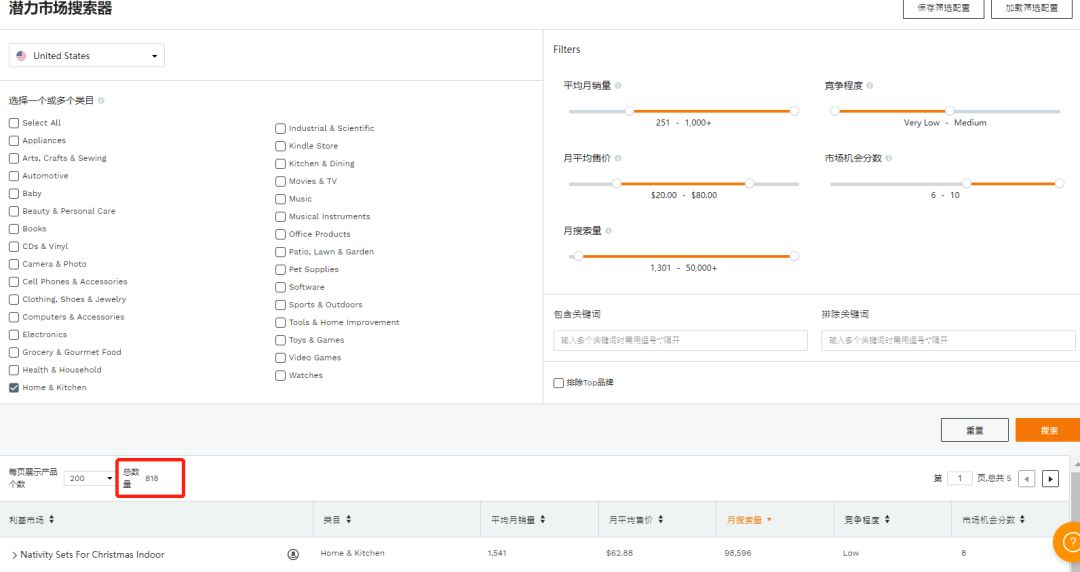This screenshot has height=572, width=1080.
Task: Click the 重置 reset button
Action: pos(975,430)
